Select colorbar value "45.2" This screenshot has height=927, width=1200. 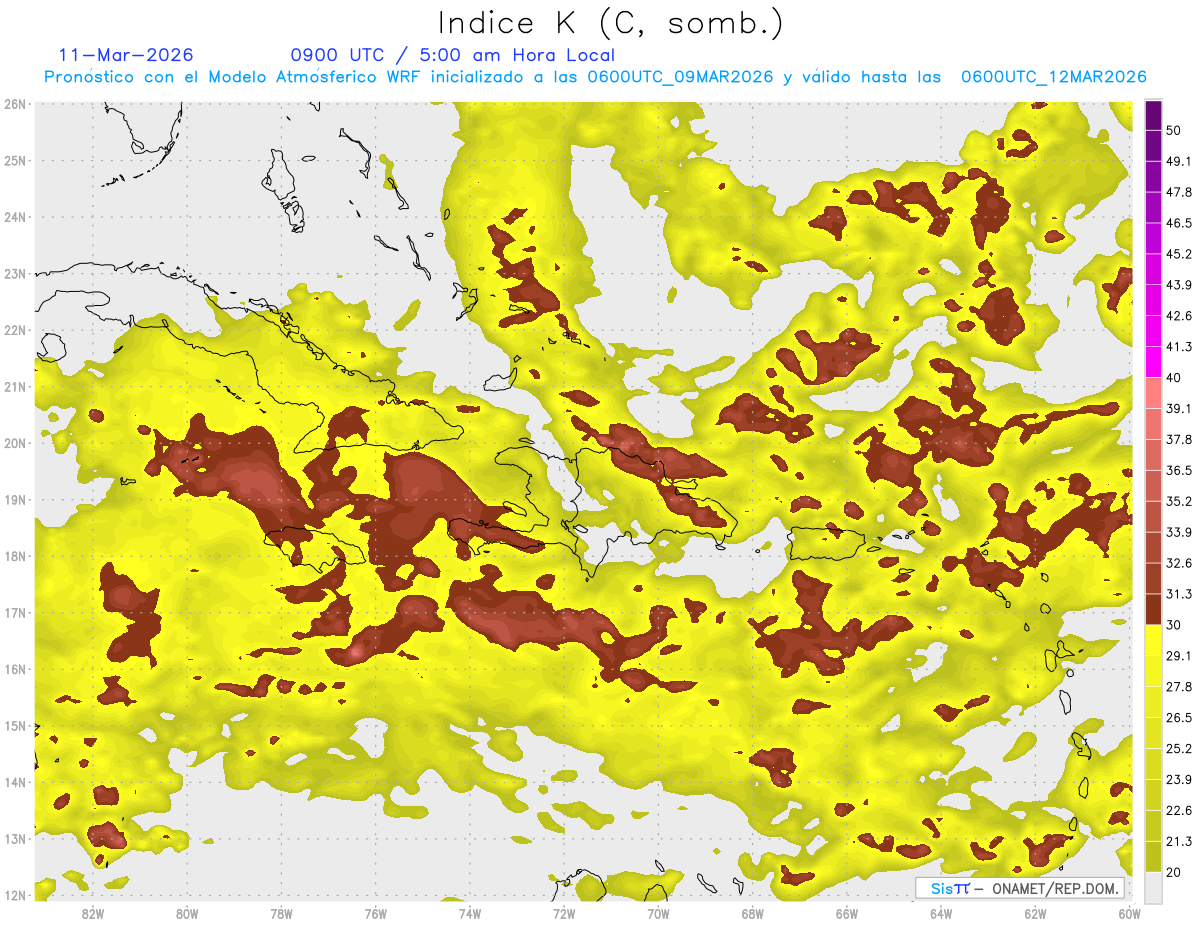click(1179, 254)
